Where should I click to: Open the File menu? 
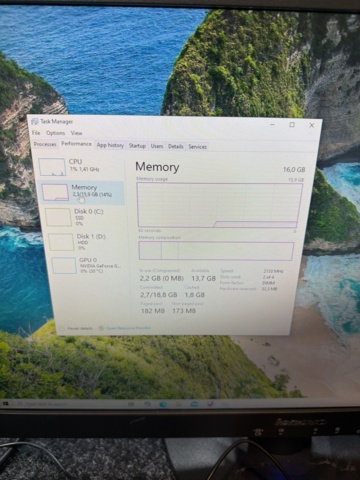(x=36, y=133)
